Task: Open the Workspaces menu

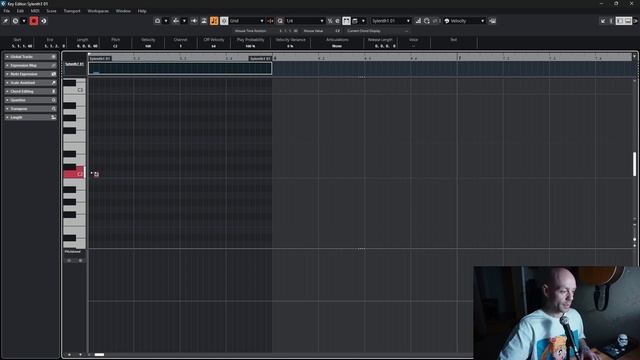Action: click(98, 11)
